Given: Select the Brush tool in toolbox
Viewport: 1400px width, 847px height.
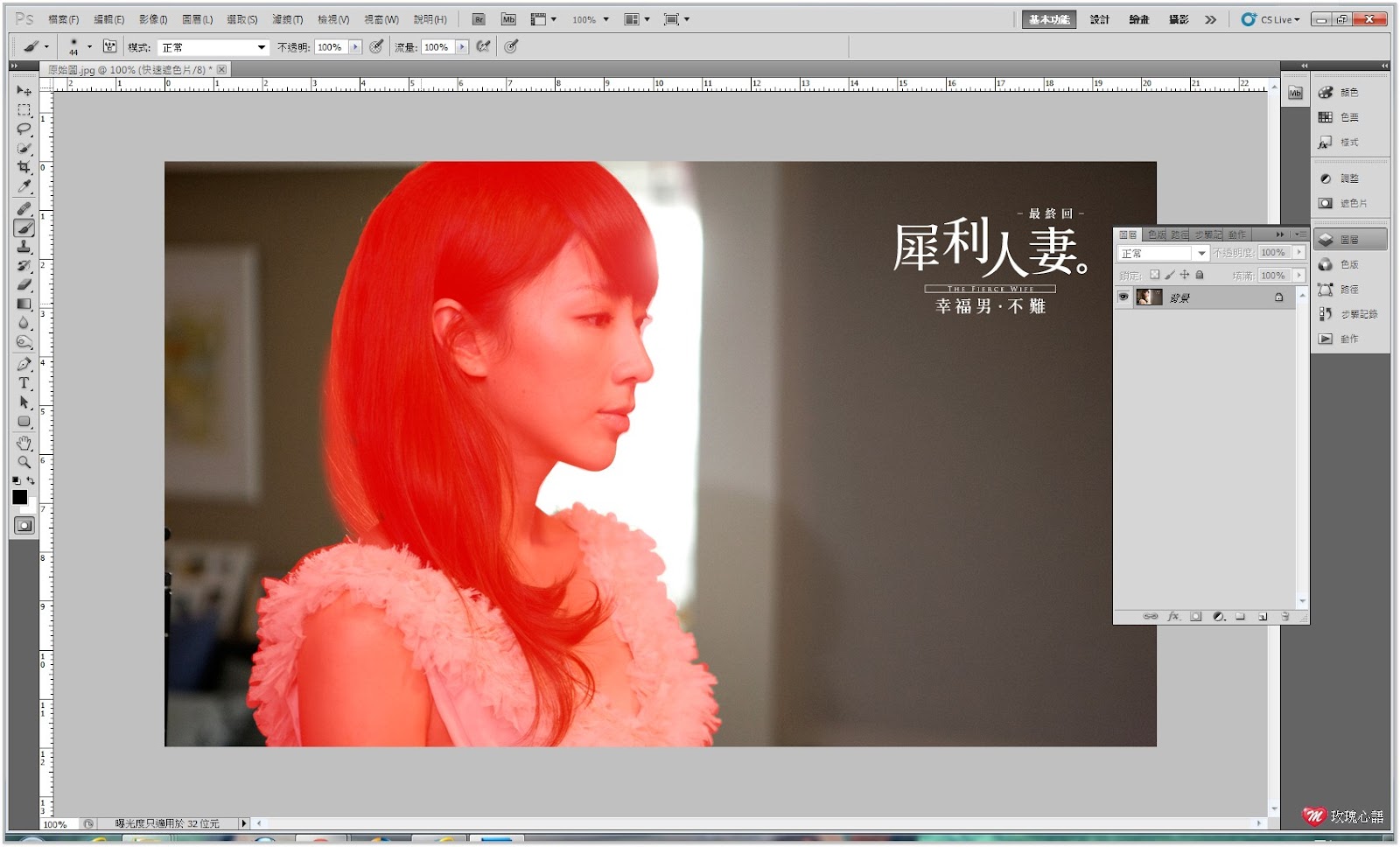Looking at the screenshot, I should [x=24, y=228].
